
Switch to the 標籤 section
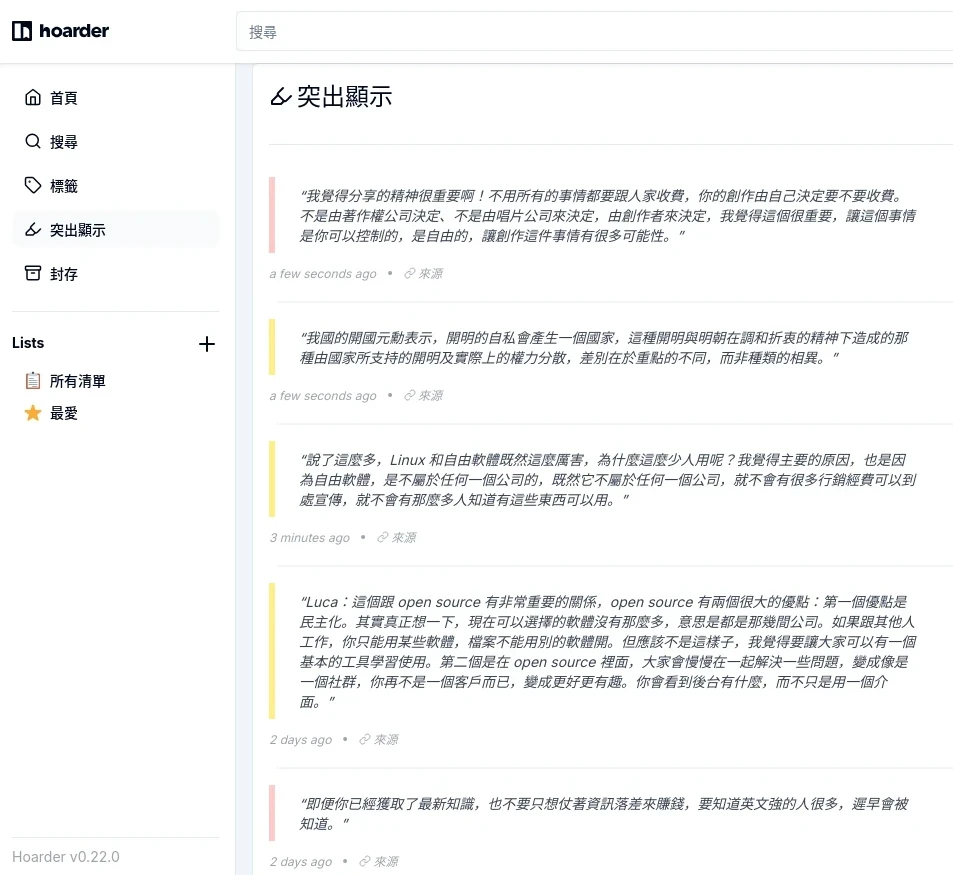point(62,185)
